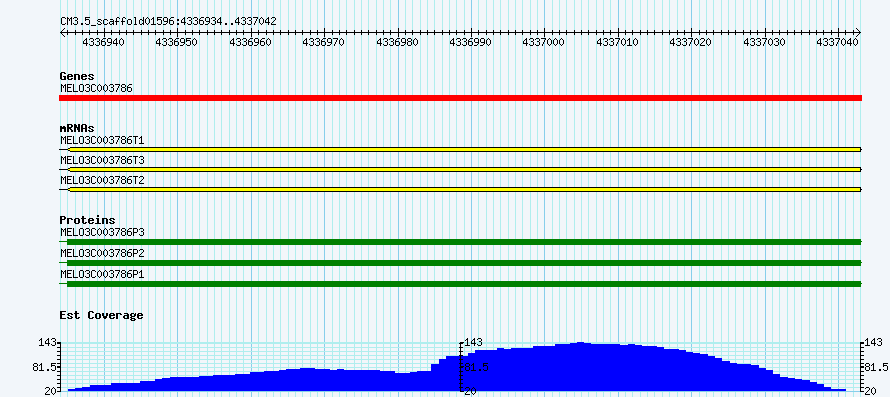Click the Proteins track heading
This screenshot has width=890, height=397.
[x=87, y=220]
